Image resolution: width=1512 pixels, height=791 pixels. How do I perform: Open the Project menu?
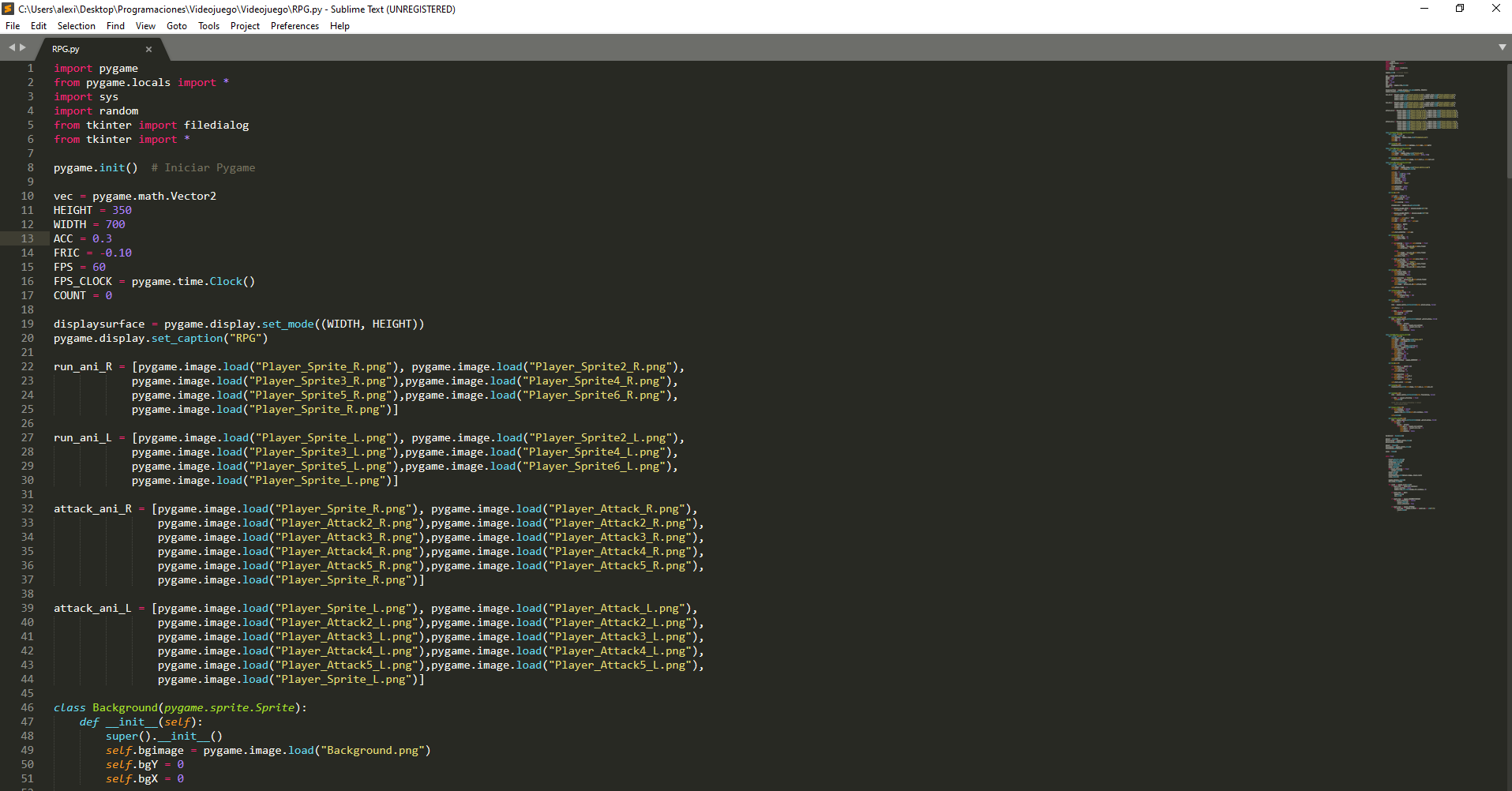pyautogui.click(x=245, y=25)
